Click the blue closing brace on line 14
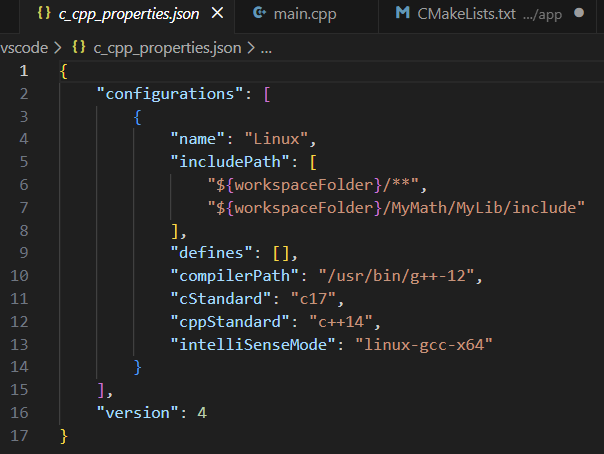The width and height of the screenshot is (604, 454). coord(138,367)
